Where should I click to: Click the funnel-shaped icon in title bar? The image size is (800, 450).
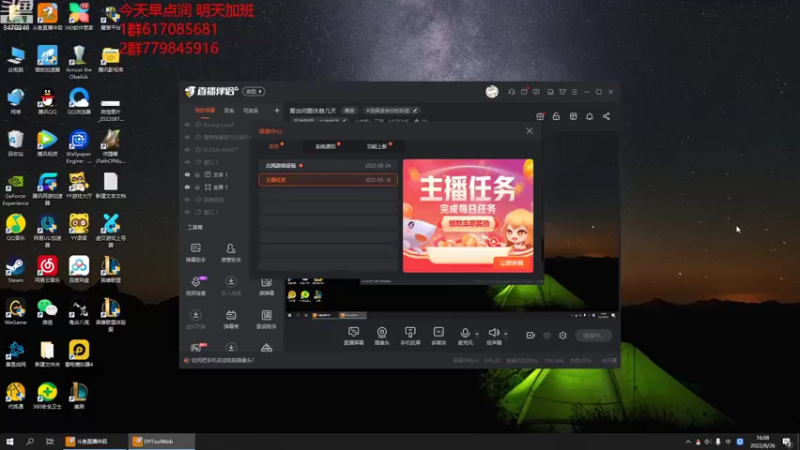[562, 92]
